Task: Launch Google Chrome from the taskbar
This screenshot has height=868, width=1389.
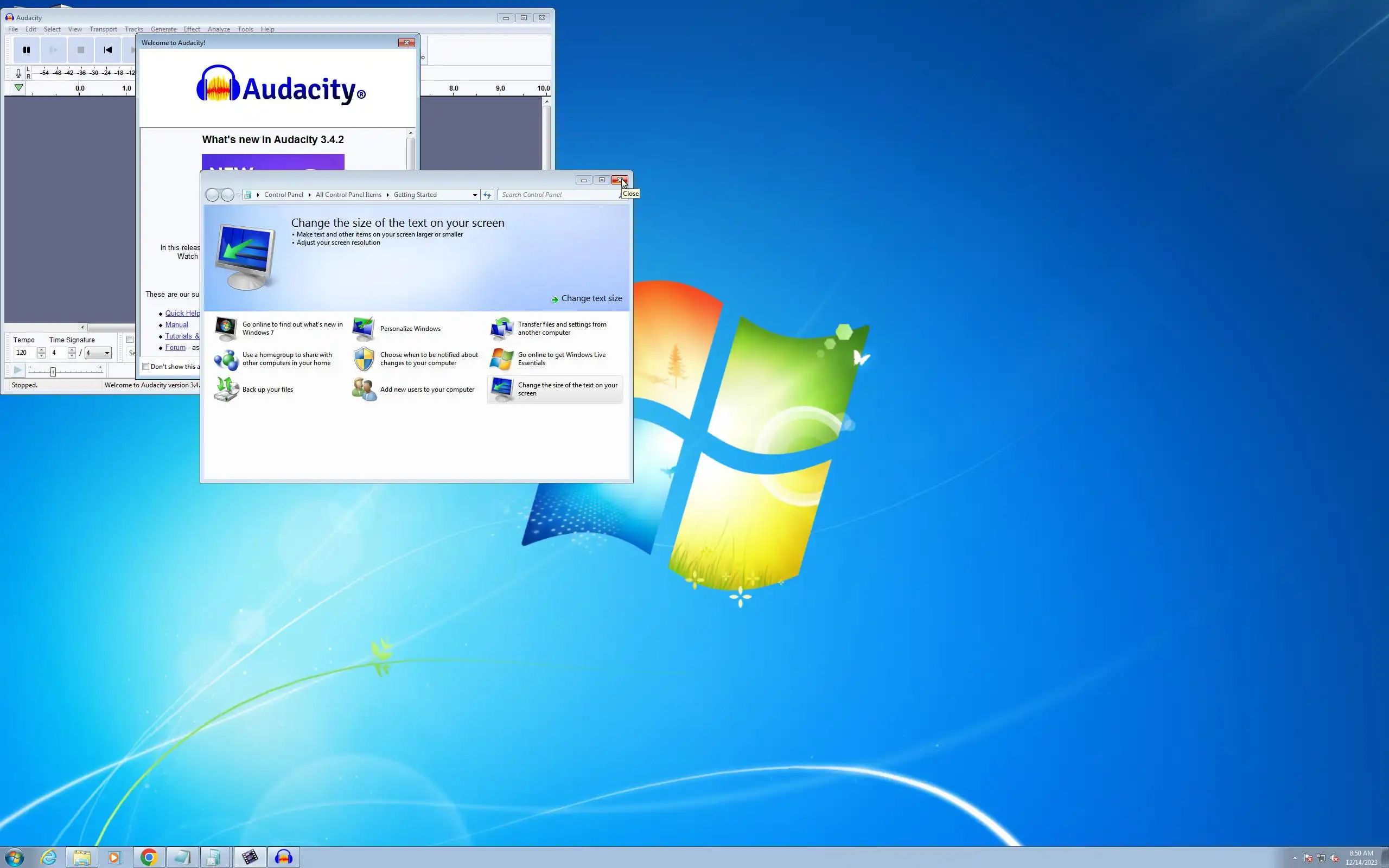Action: pyautogui.click(x=149, y=857)
